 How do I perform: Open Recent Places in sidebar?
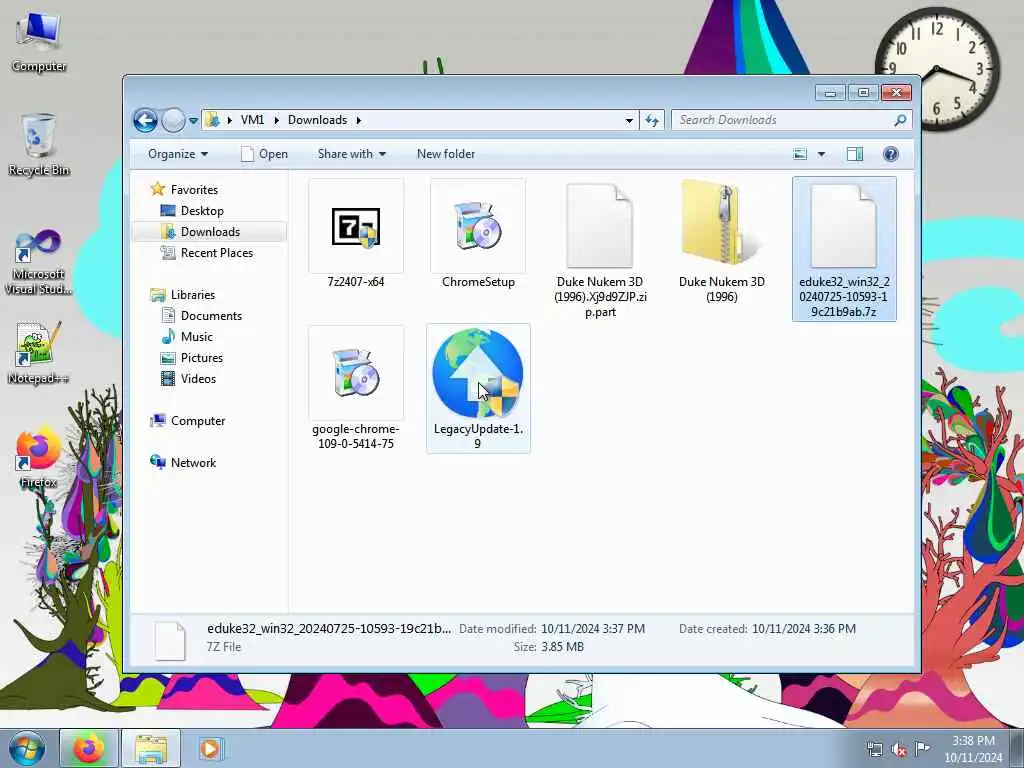click(x=207, y=253)
